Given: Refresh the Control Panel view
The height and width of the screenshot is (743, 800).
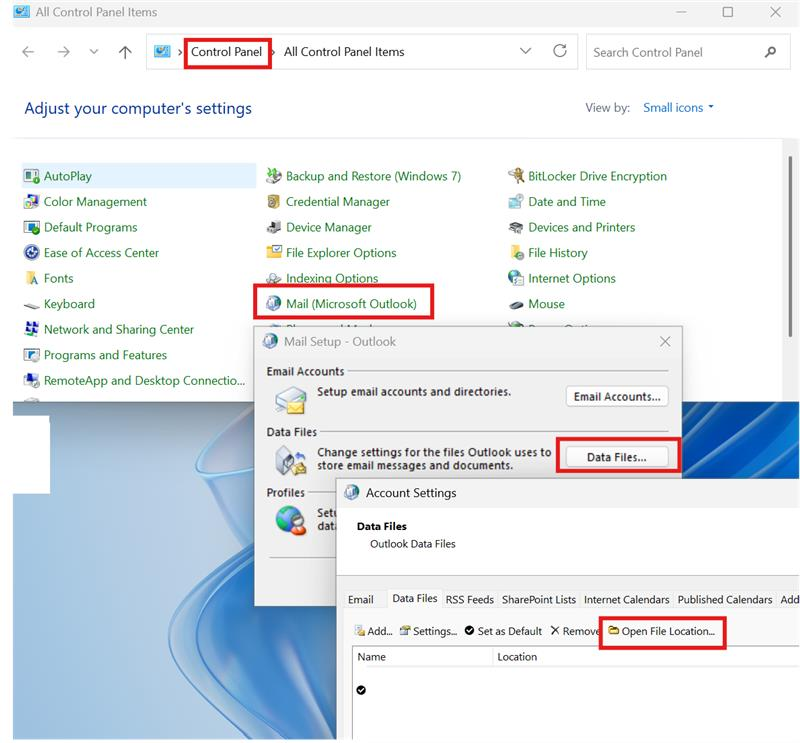Looking at the screenshot, I should [560, 51].
